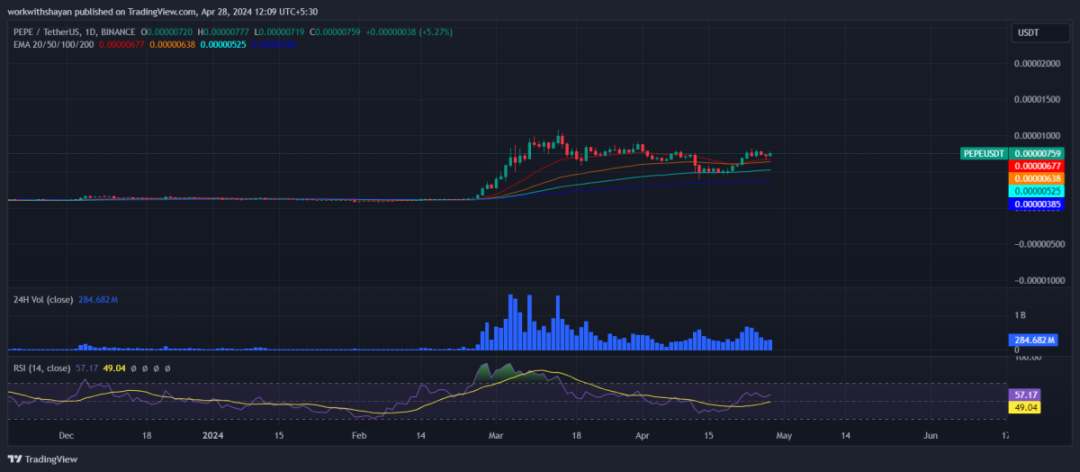Viewport: 1080px width, 472px height.
Task: Click the PEPEUSDT price label tag
Action: 982,153
